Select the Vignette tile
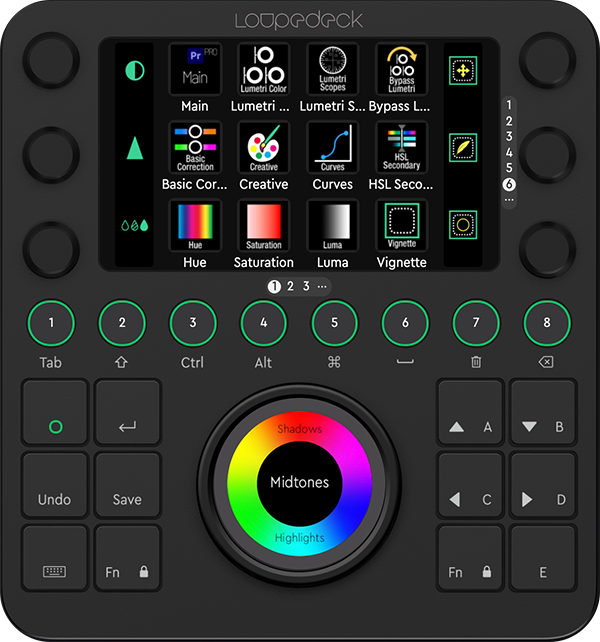Screen dimensions: 600x642 pos(402,226)
